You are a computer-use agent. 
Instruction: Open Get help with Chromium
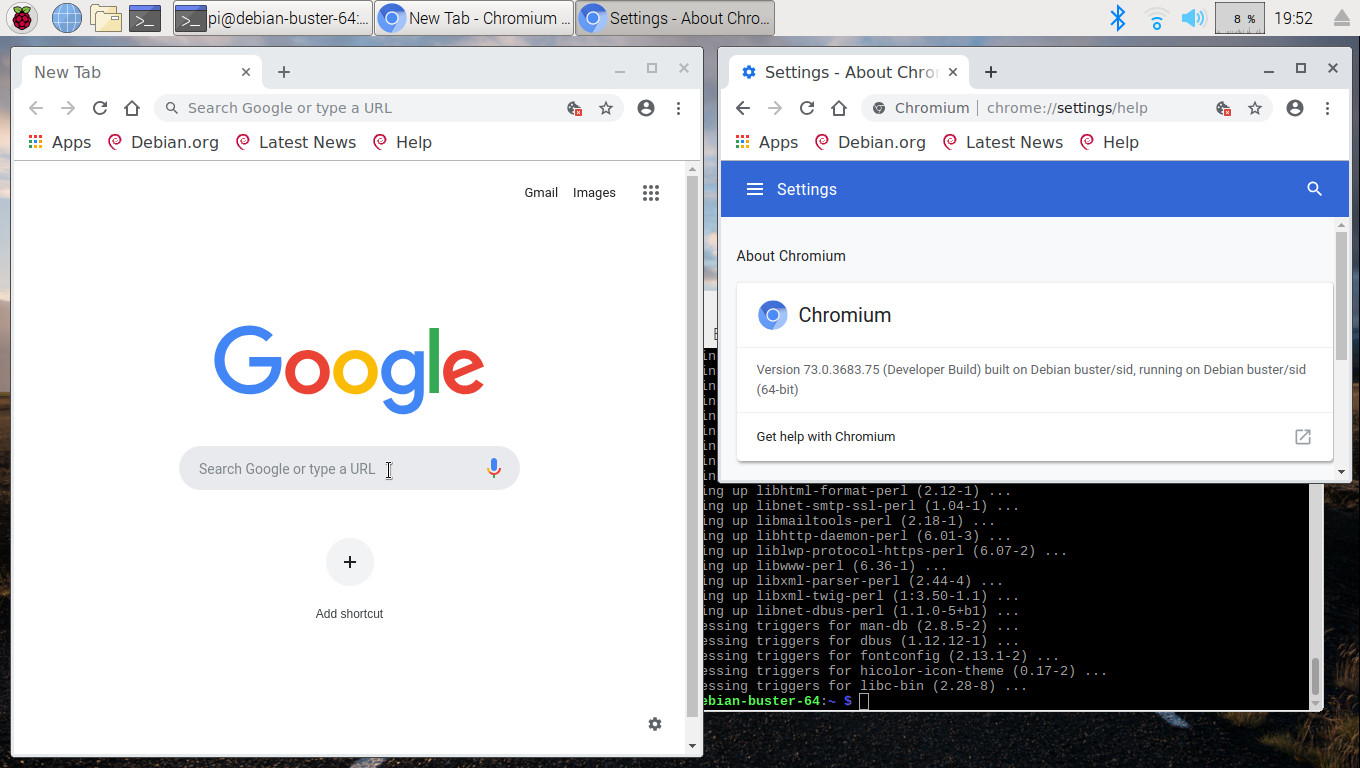pyautogui.click(x=1035, y=437)
